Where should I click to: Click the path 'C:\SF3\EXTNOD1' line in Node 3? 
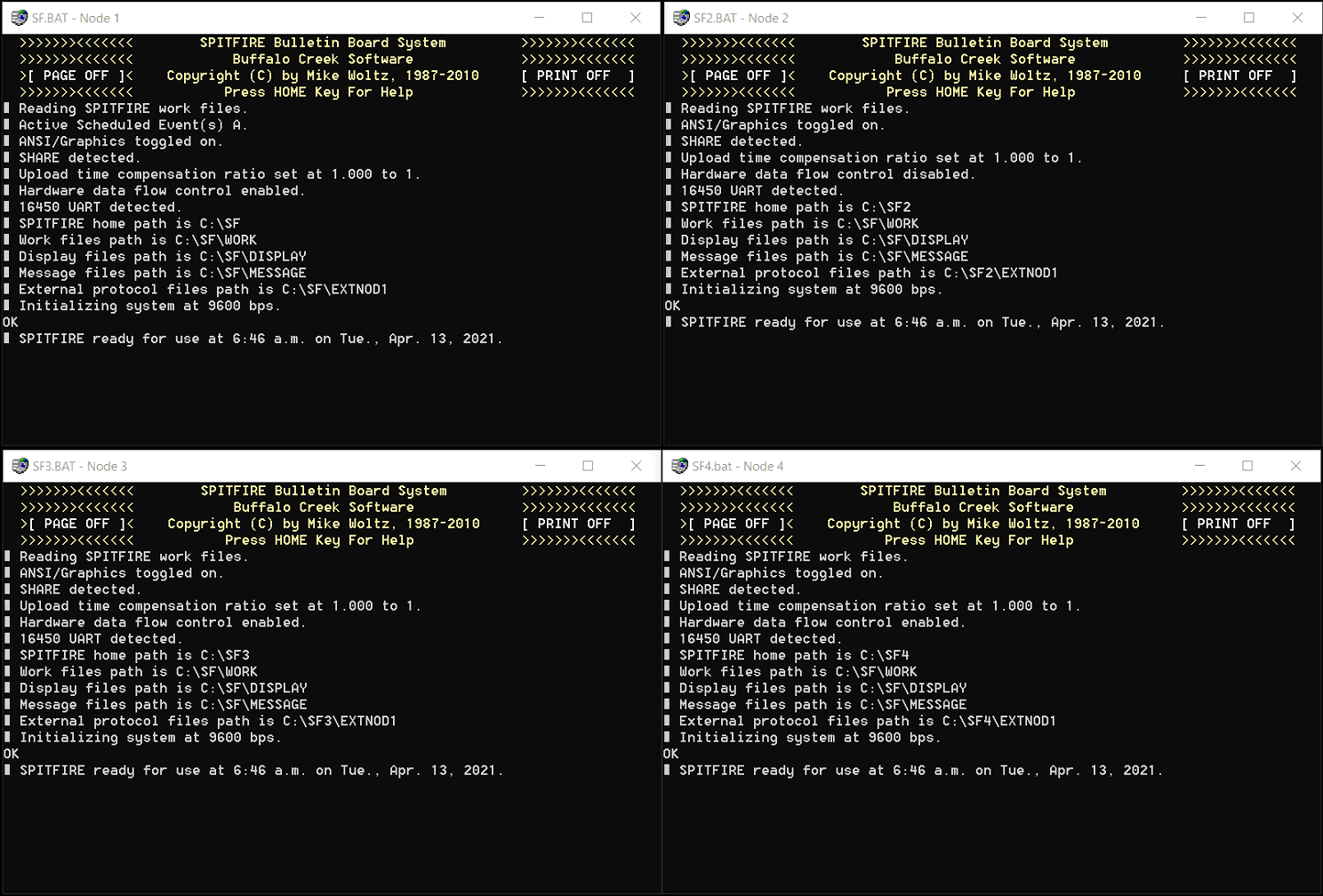point(208,721)
